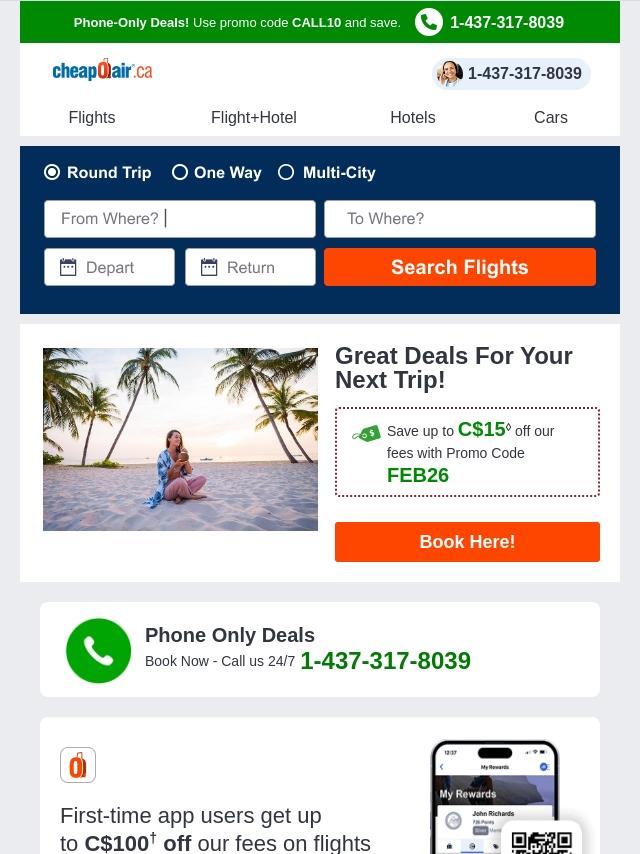Click the calendar icon in the Depart field
The width and height of the screenshot is (640, 854).
pyautogui.click(x=68, y=267)
